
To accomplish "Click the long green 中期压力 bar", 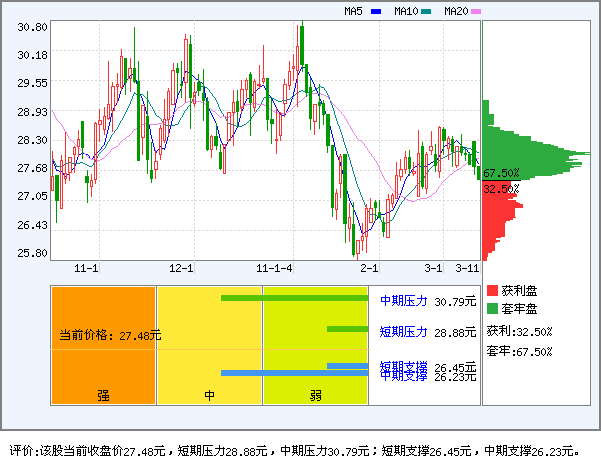I will [x=295, y=298].
